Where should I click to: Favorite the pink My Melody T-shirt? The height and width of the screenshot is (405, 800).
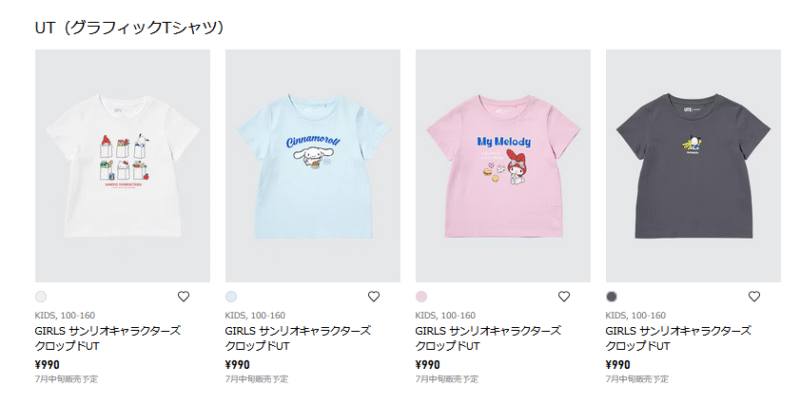tap(564, 296)
